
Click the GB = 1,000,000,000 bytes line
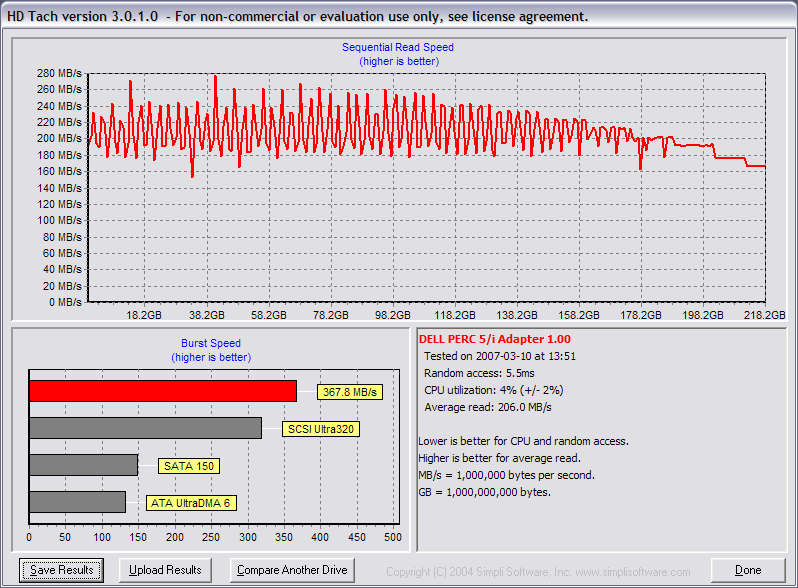click(x=484, y=492)
